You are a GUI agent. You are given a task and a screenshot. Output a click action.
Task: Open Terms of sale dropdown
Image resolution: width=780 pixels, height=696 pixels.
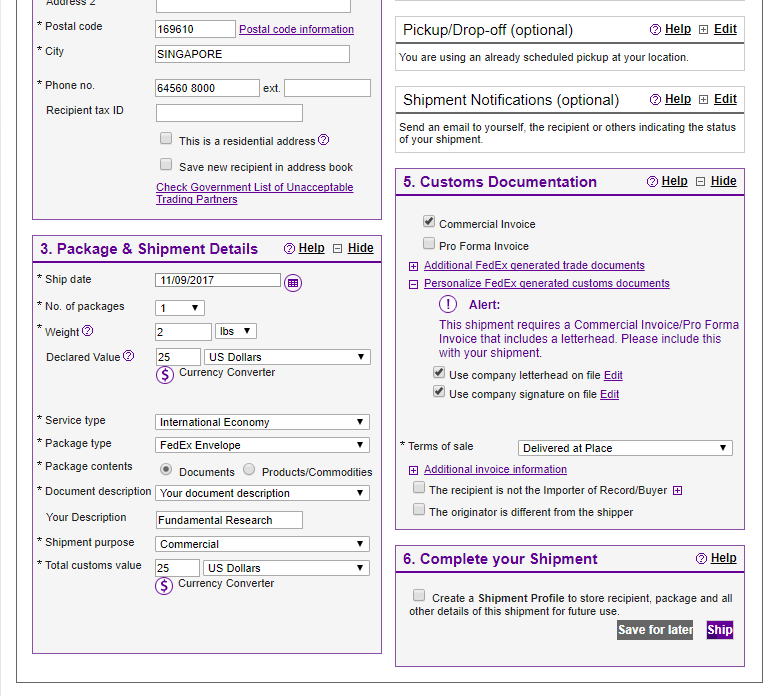coord(625,448)
